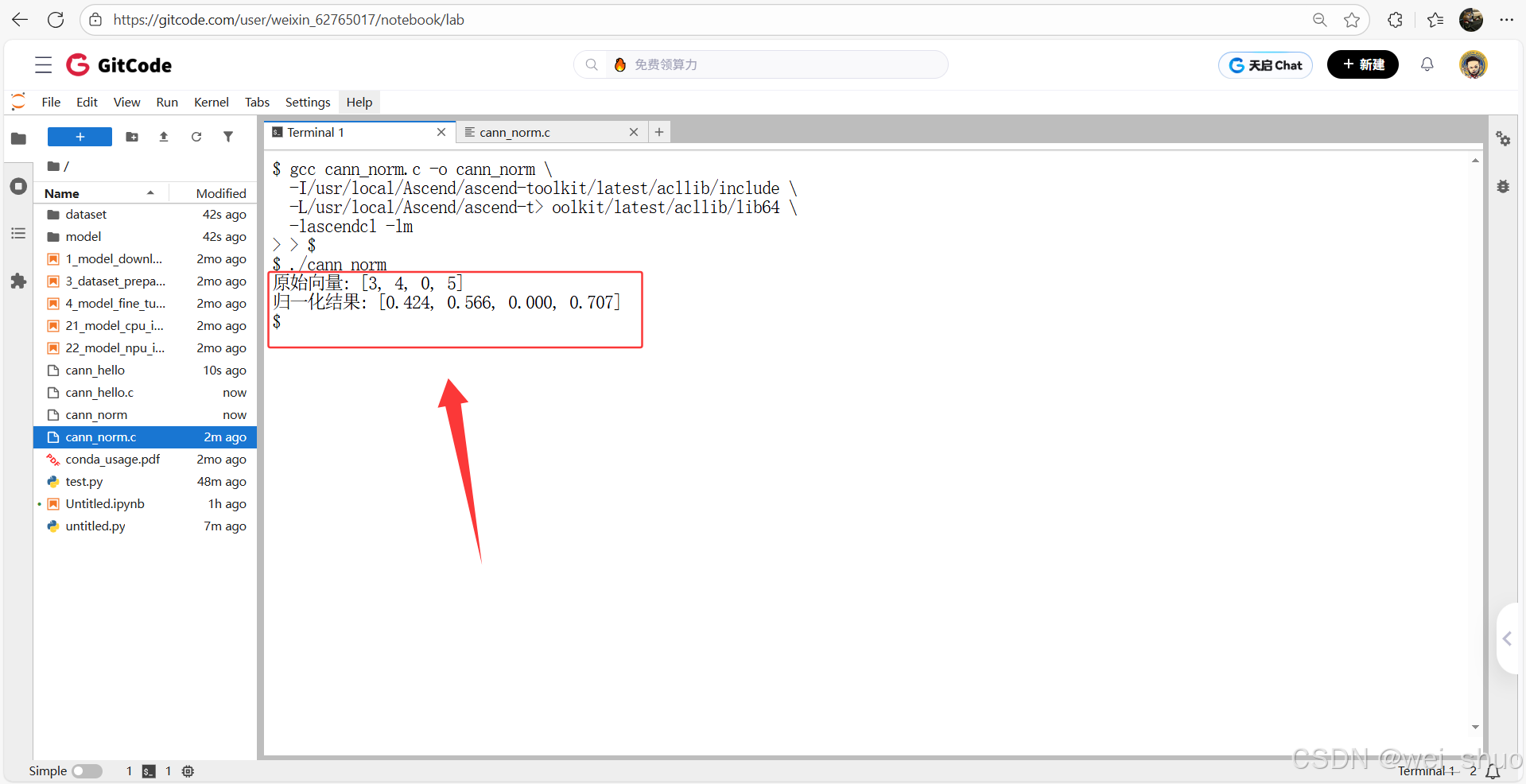The width and height of the screenshot is (1526, 784).
Task: Upload files with the upload icon
Action: [x=164, y=137]
